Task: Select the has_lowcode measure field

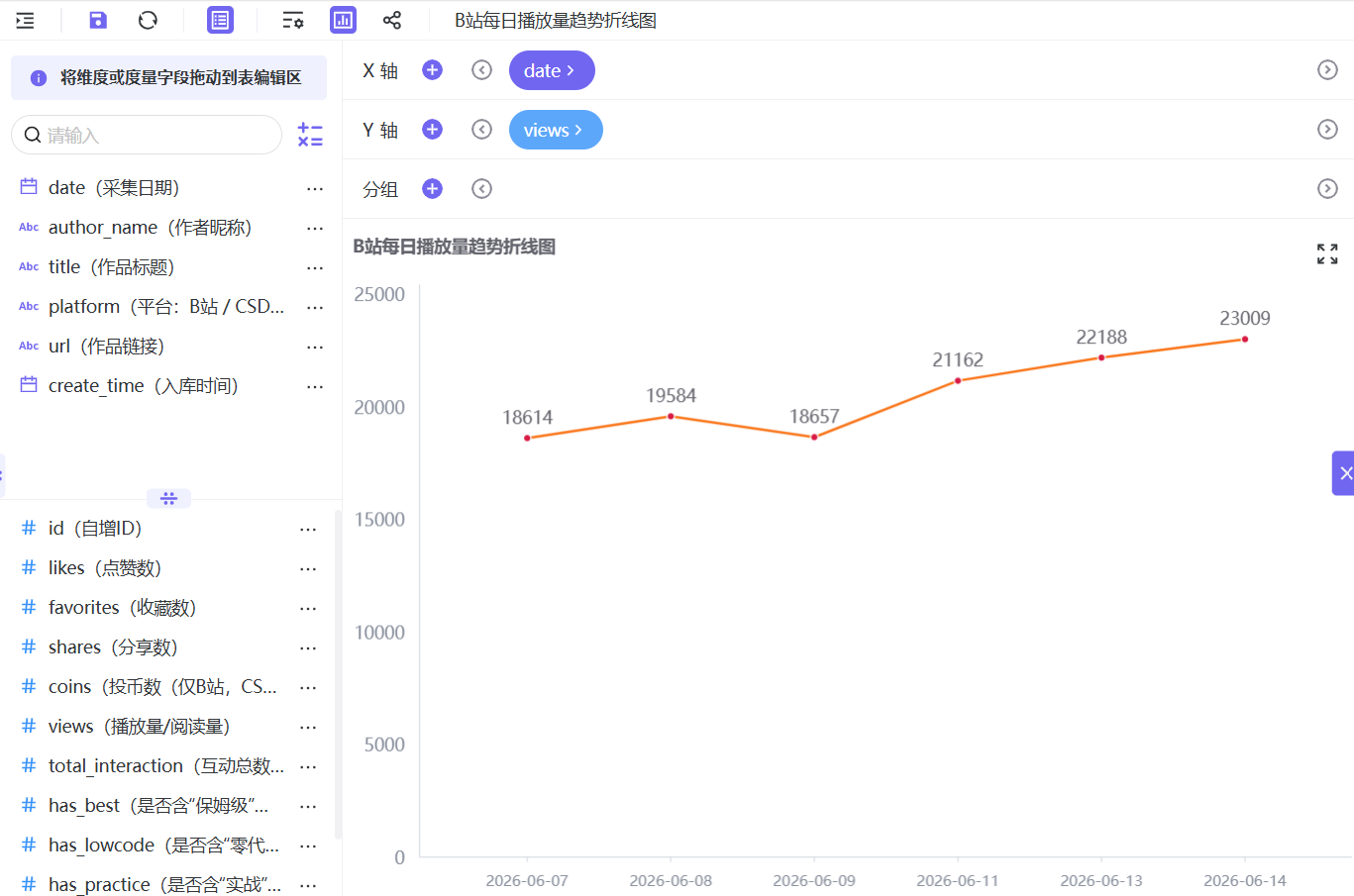Action: tap(163, 846)
